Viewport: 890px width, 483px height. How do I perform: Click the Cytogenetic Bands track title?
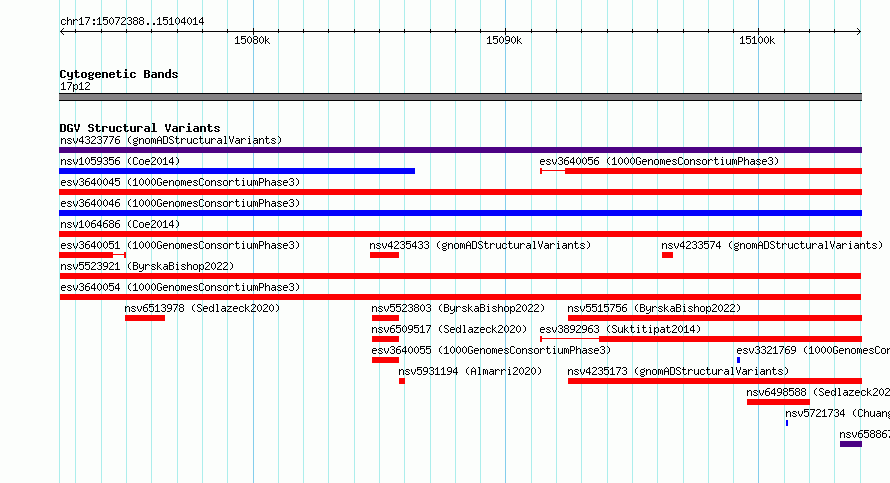[119, 74]
